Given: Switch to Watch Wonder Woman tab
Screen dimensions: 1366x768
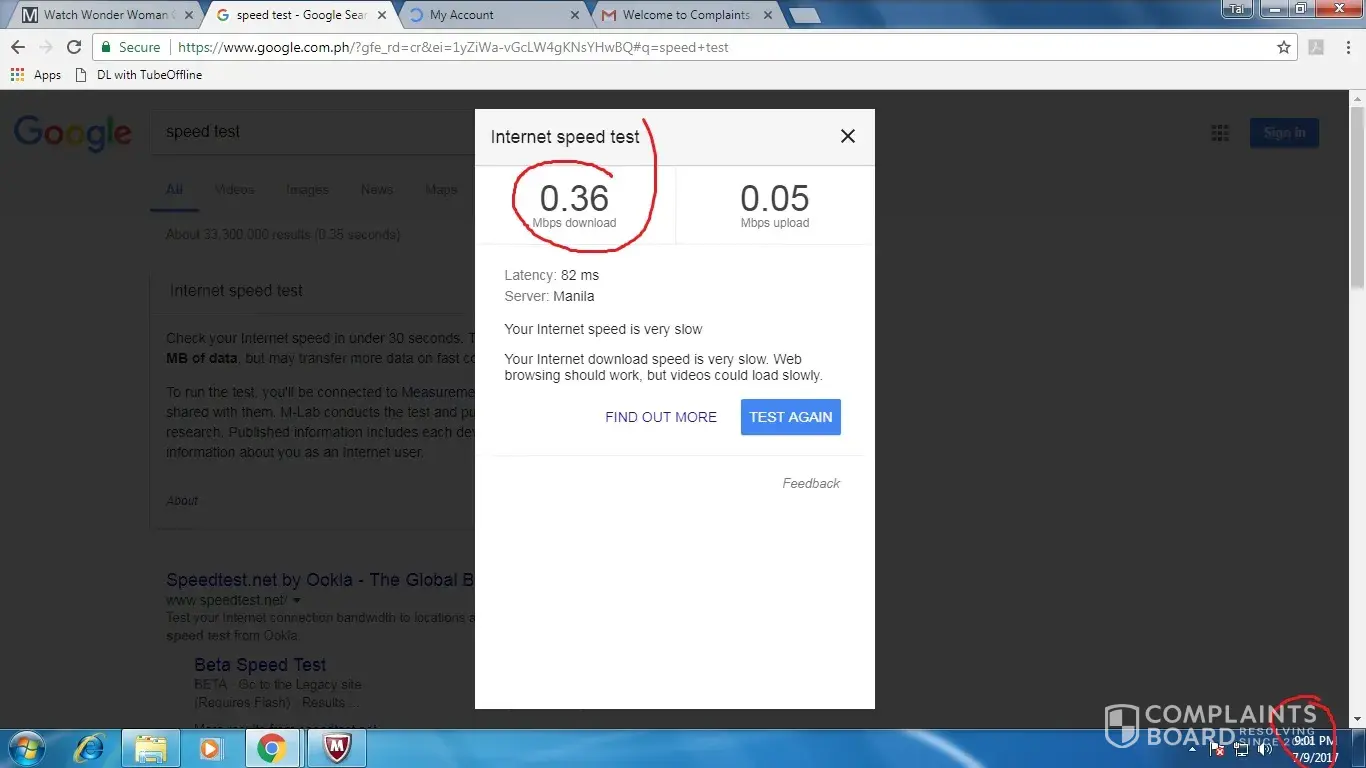Looking at the screenshot, I should [100, 15].
